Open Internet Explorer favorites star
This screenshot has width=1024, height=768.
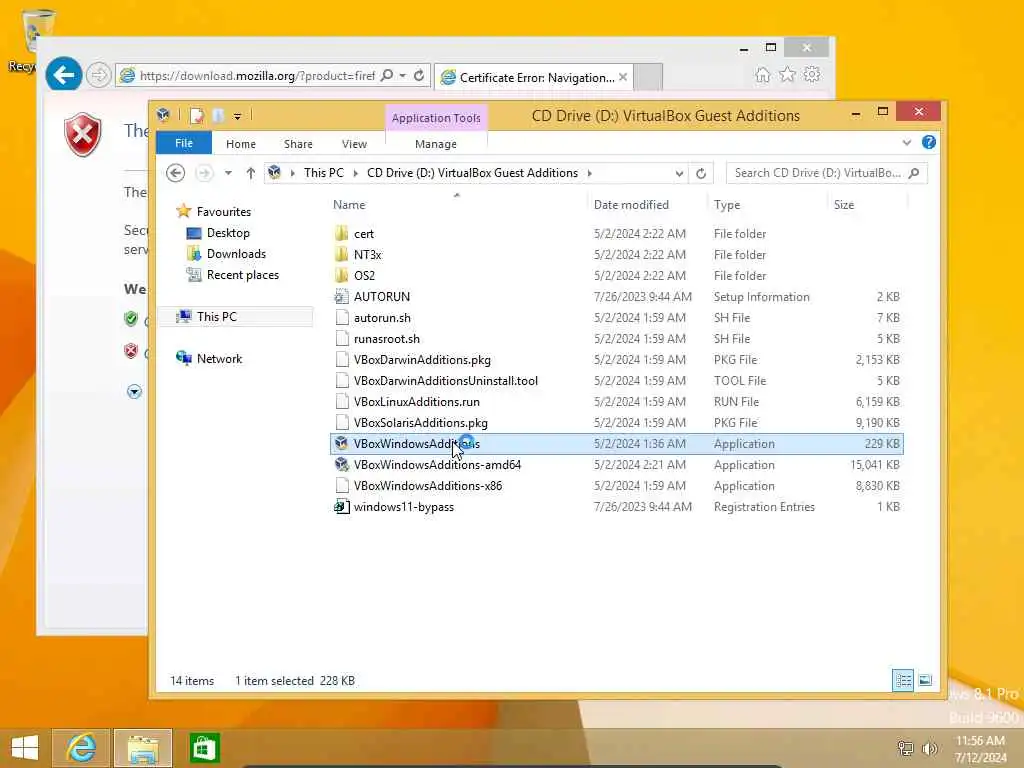click(787, 74)
